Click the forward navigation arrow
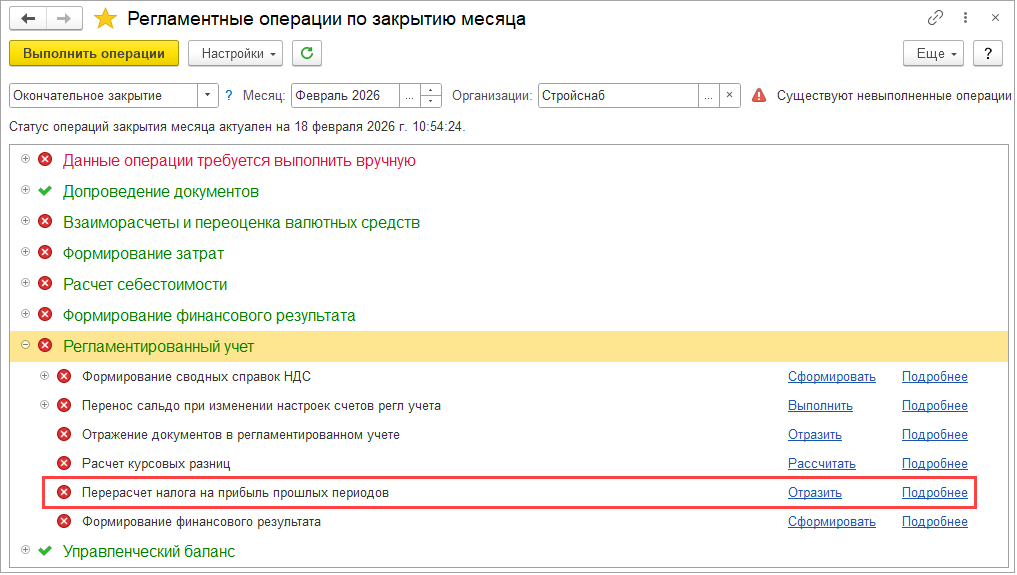The image size is (1017, 575). [x=63, y=18]
